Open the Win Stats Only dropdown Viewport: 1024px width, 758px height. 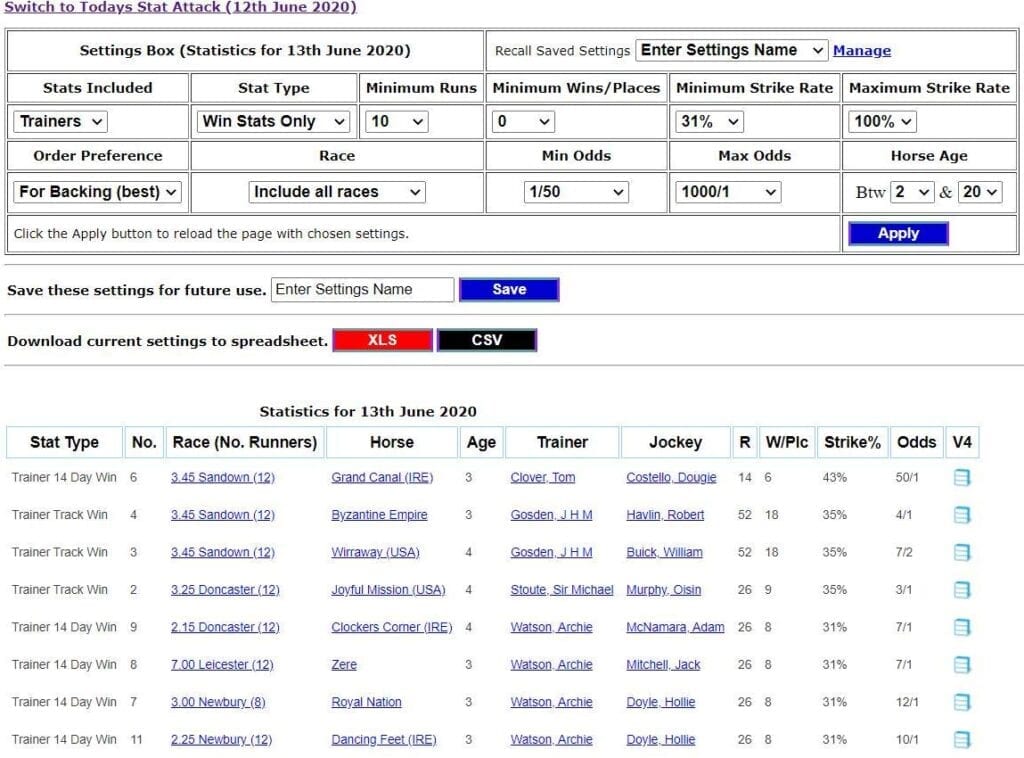click(x=273, y=121)
